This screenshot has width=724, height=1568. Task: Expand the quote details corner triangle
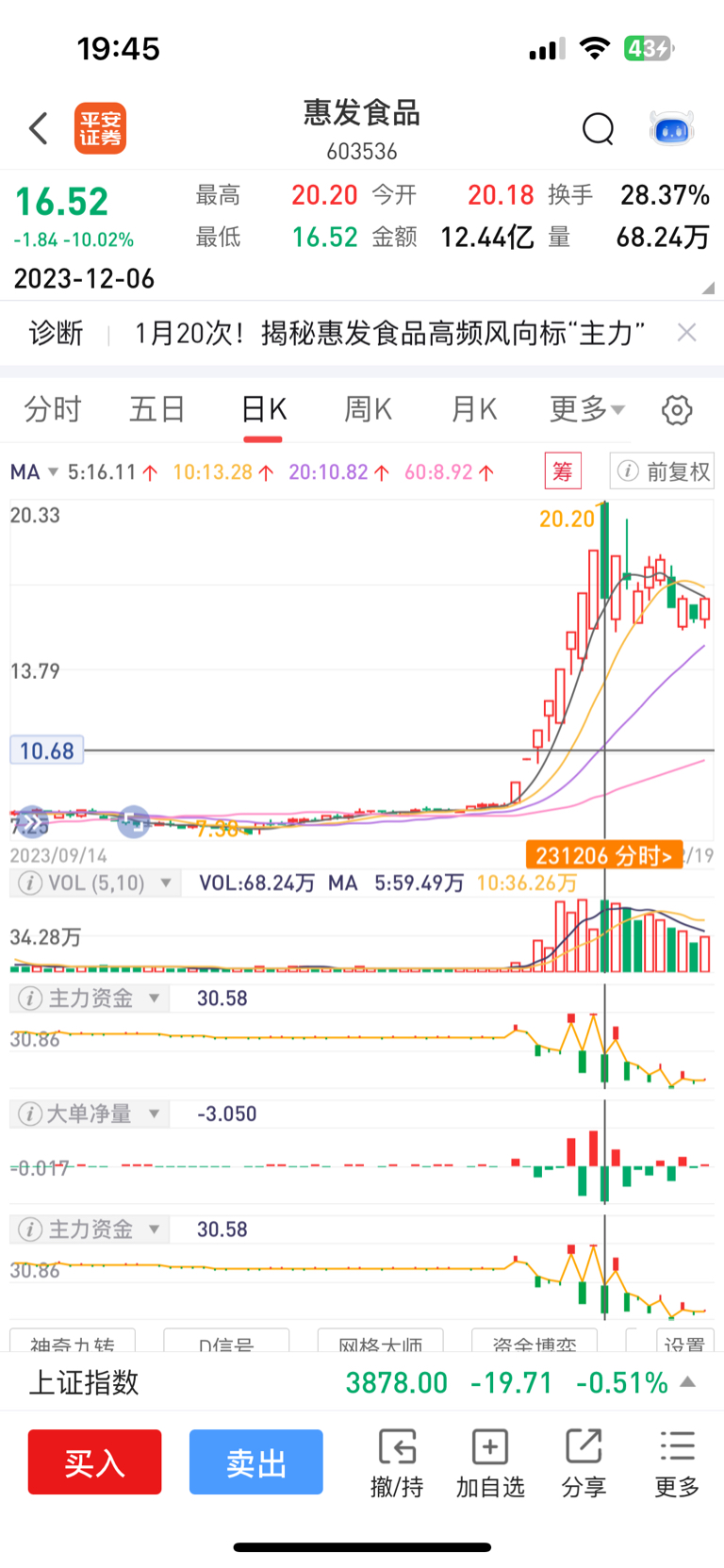708,288
